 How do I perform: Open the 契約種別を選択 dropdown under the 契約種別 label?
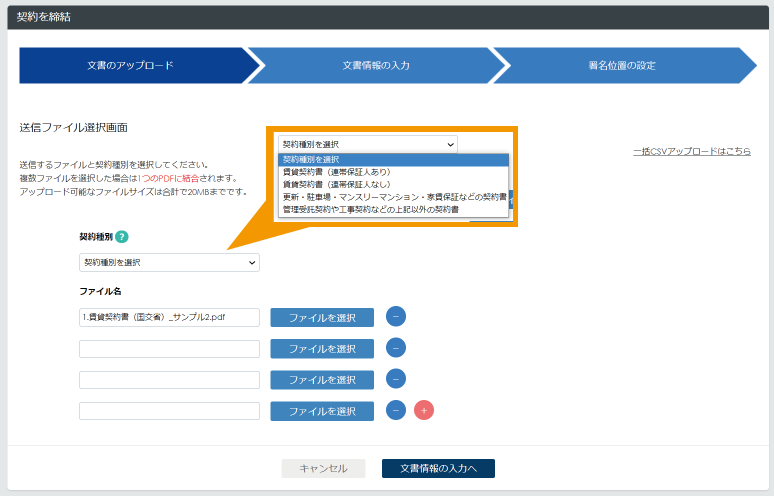(169, 263)
